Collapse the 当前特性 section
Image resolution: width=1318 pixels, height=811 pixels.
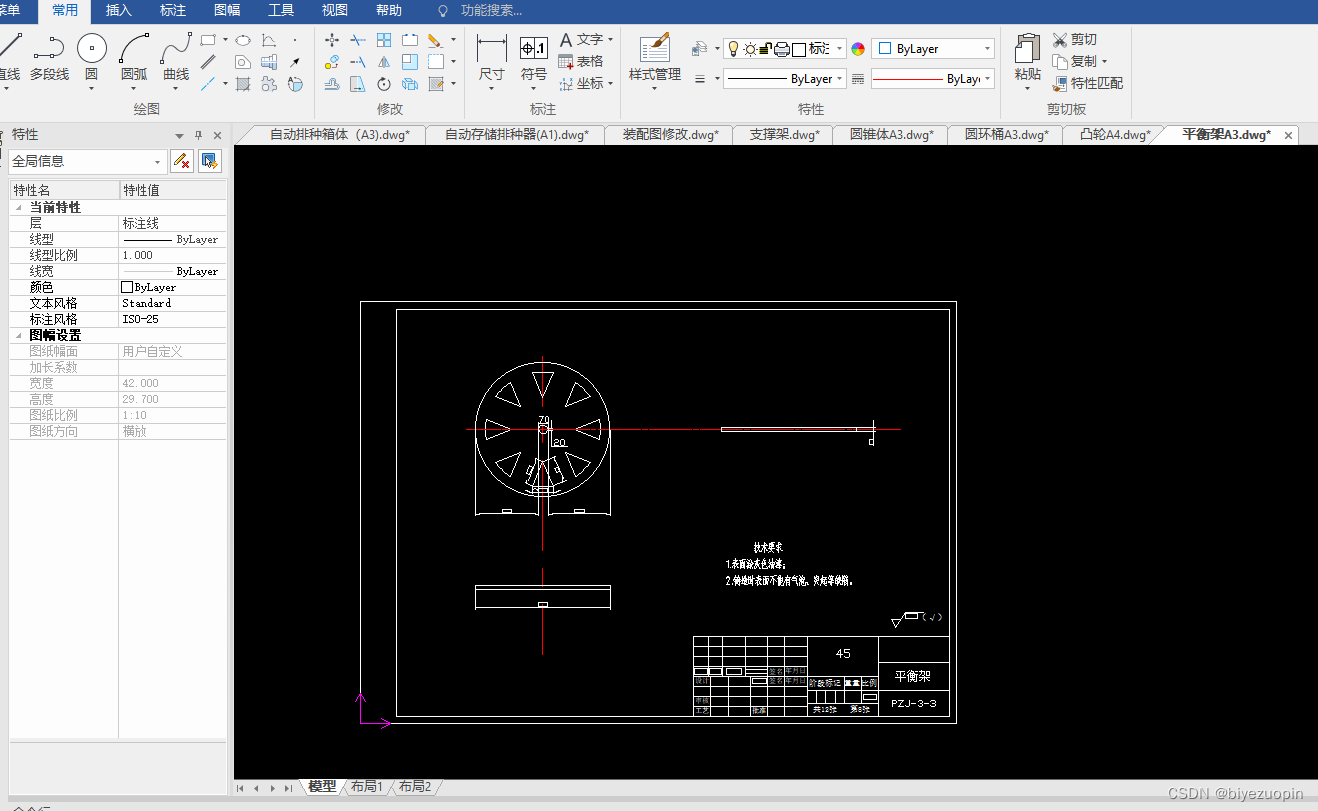20,207
